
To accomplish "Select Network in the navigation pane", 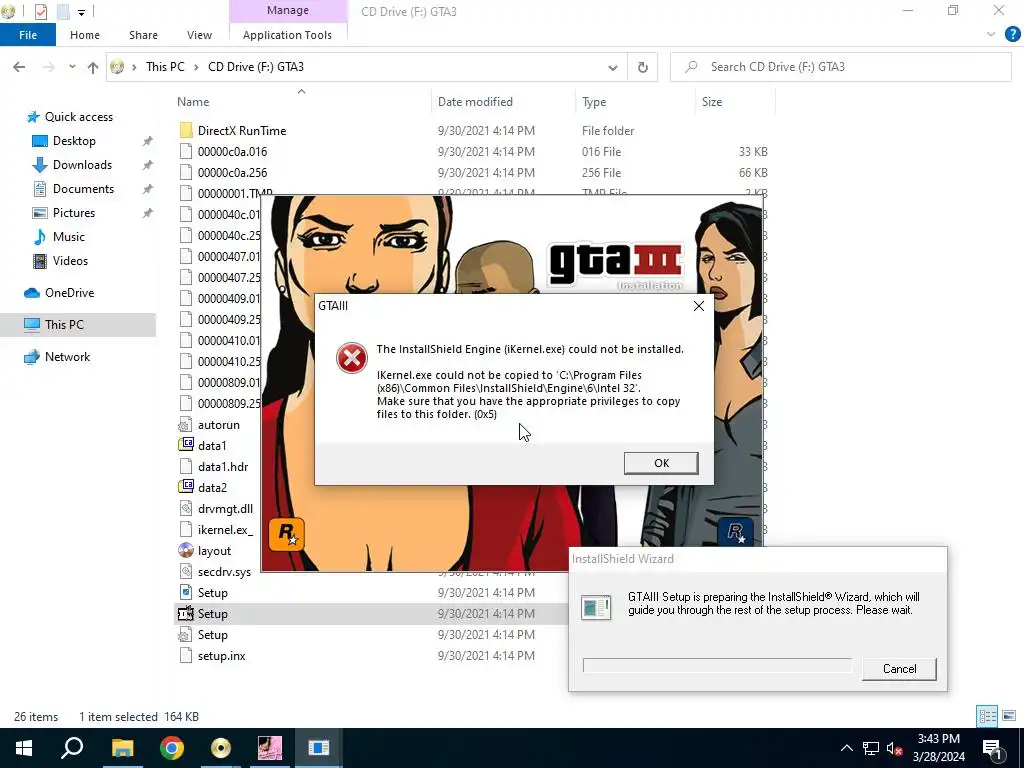I will (x=67, y=357).
